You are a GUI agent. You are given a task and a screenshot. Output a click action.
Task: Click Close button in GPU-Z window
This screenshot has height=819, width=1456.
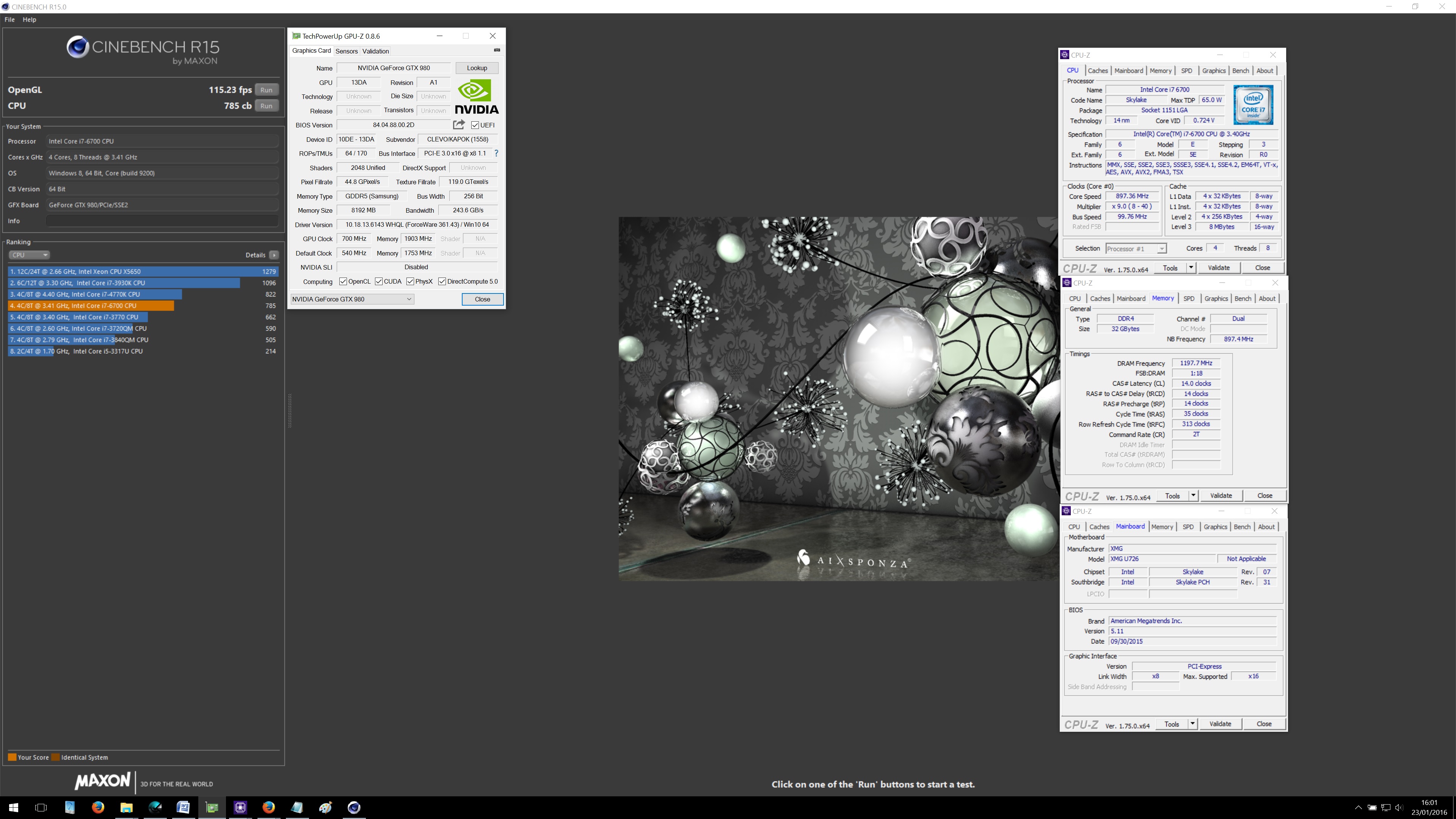click(482, 299)
